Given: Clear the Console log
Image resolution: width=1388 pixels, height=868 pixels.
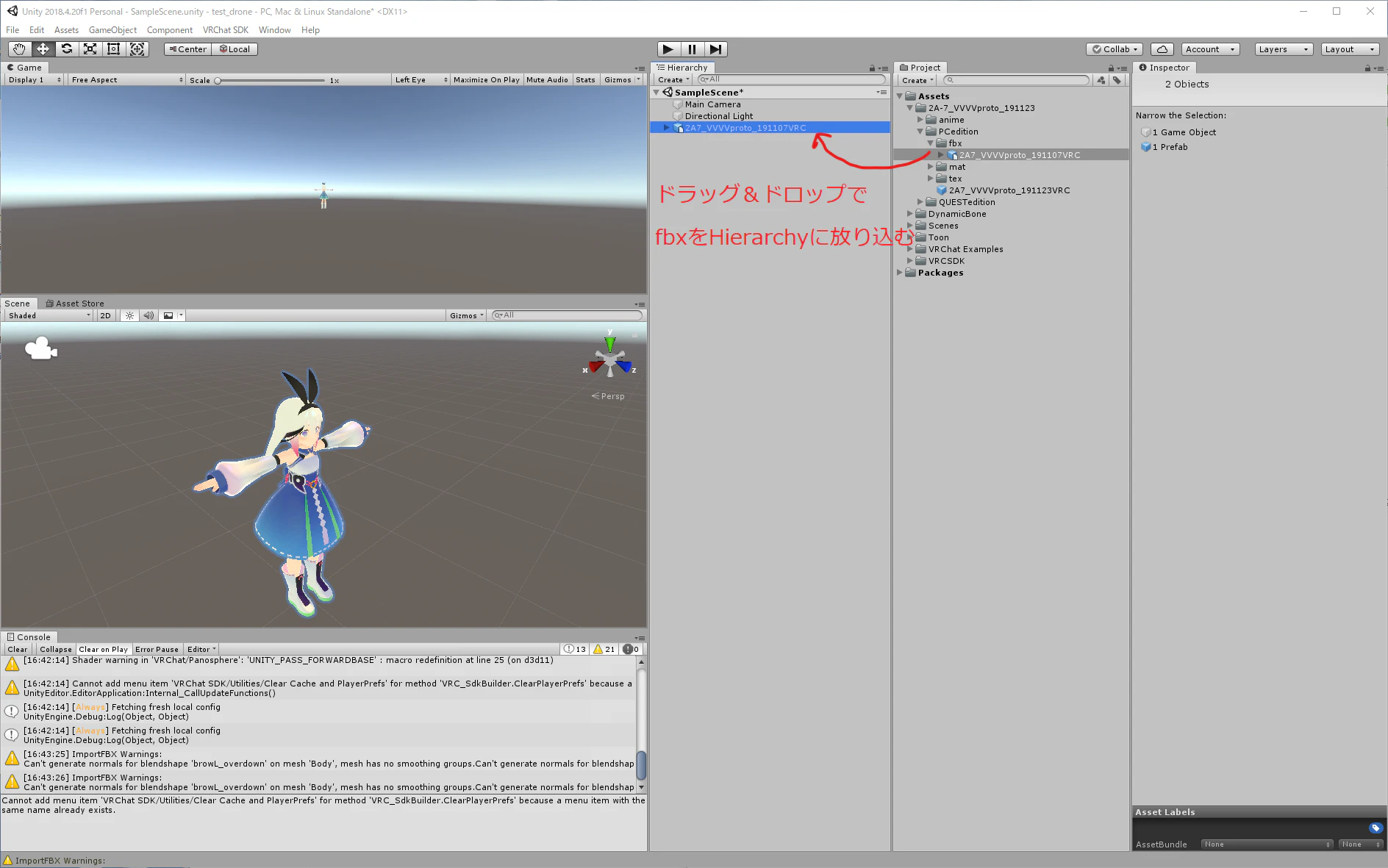Looking at the screenshot, I should click(x=18, y=649).
